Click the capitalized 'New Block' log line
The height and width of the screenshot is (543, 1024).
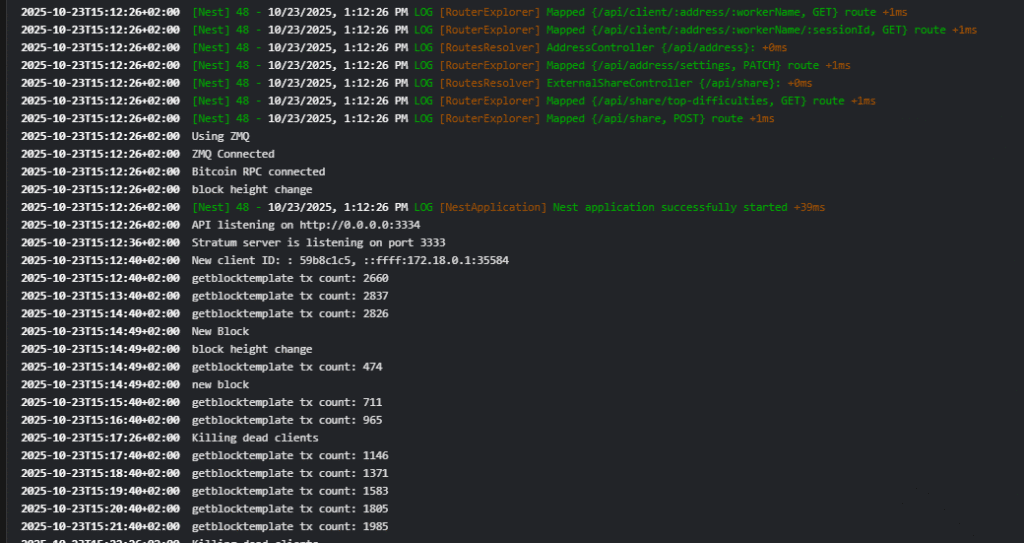coord(221,331)
